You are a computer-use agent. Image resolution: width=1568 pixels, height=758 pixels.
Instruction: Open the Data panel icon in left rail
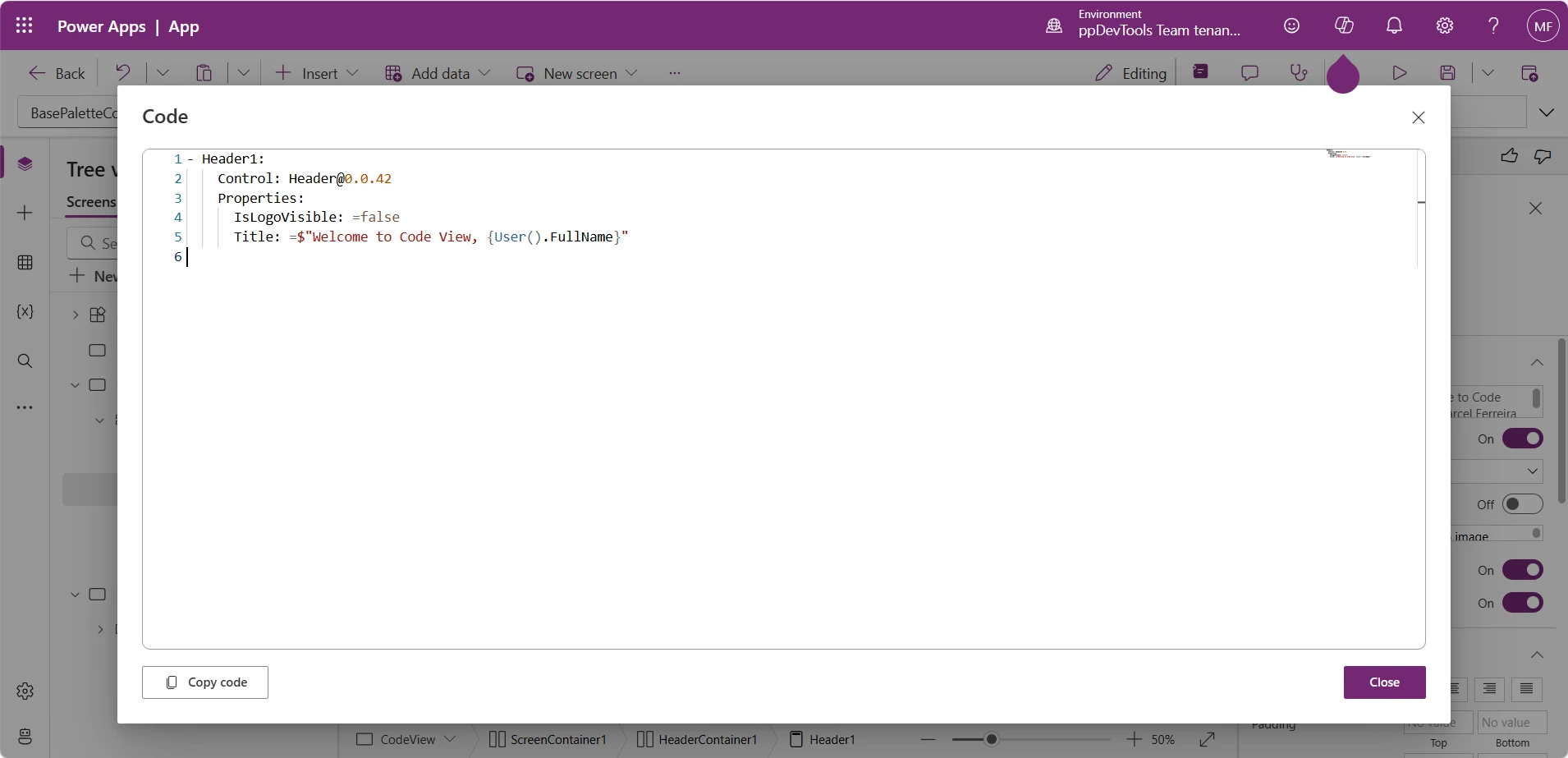pyautogui.click(x=25, y=262)
